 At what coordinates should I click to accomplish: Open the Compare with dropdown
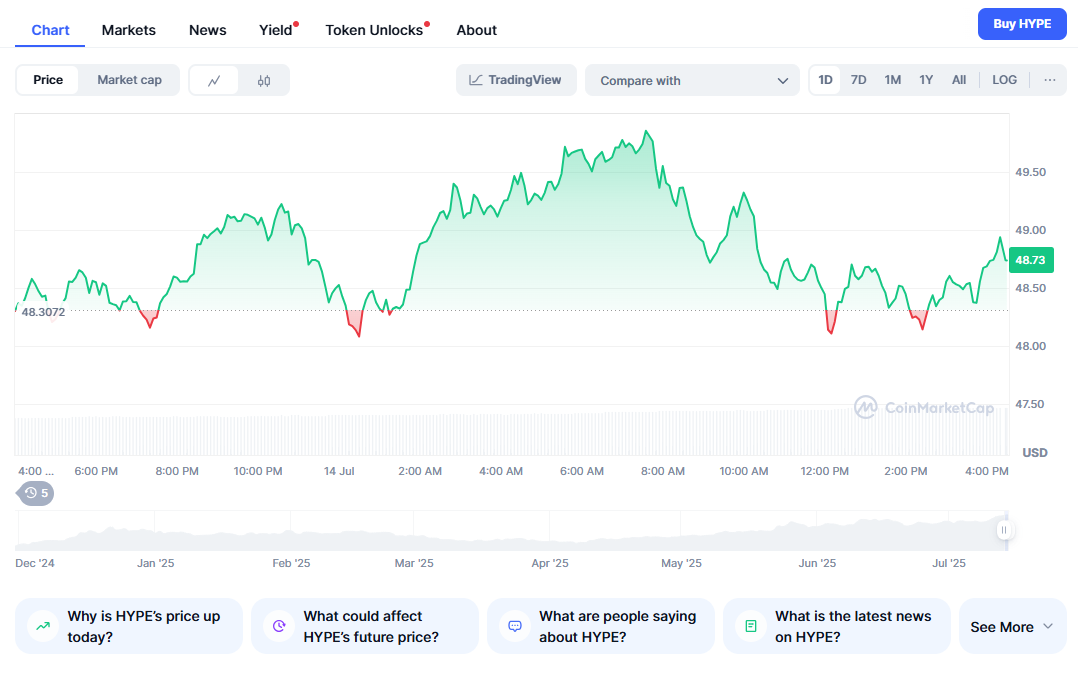point(692,80)
